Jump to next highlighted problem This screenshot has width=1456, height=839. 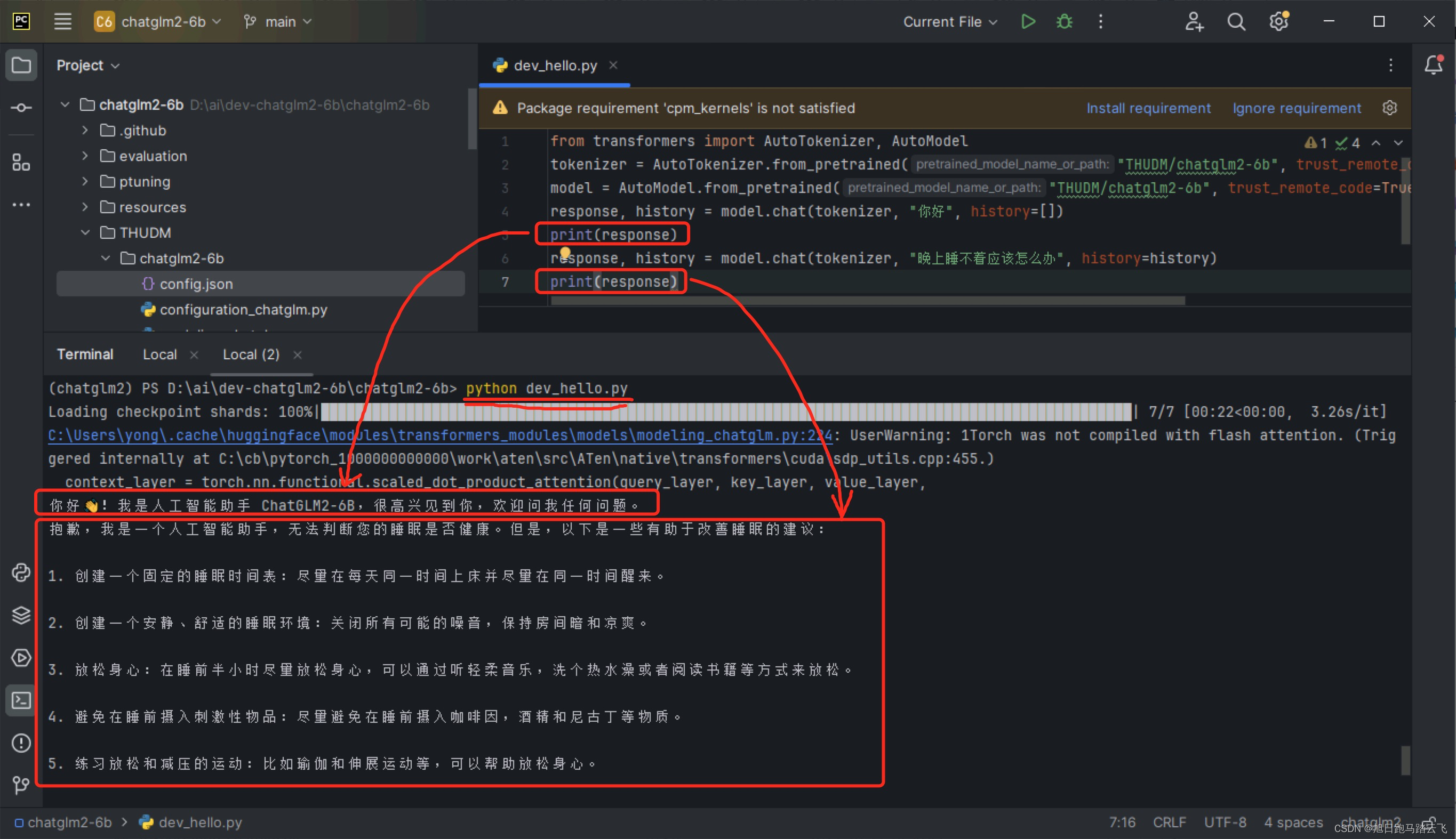click(1398, 143)
